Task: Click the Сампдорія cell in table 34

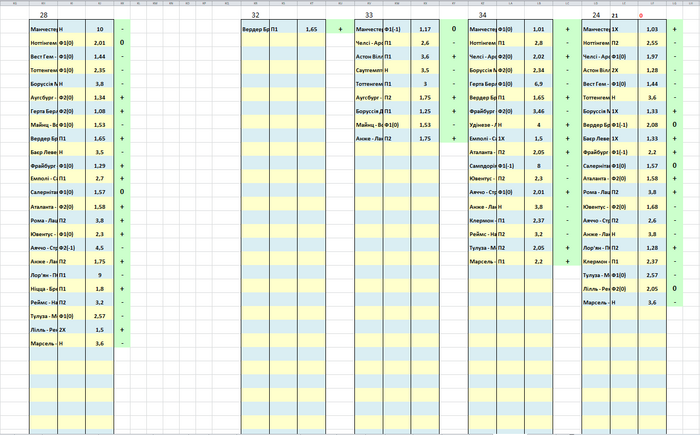Action: [x=482, y=166]
